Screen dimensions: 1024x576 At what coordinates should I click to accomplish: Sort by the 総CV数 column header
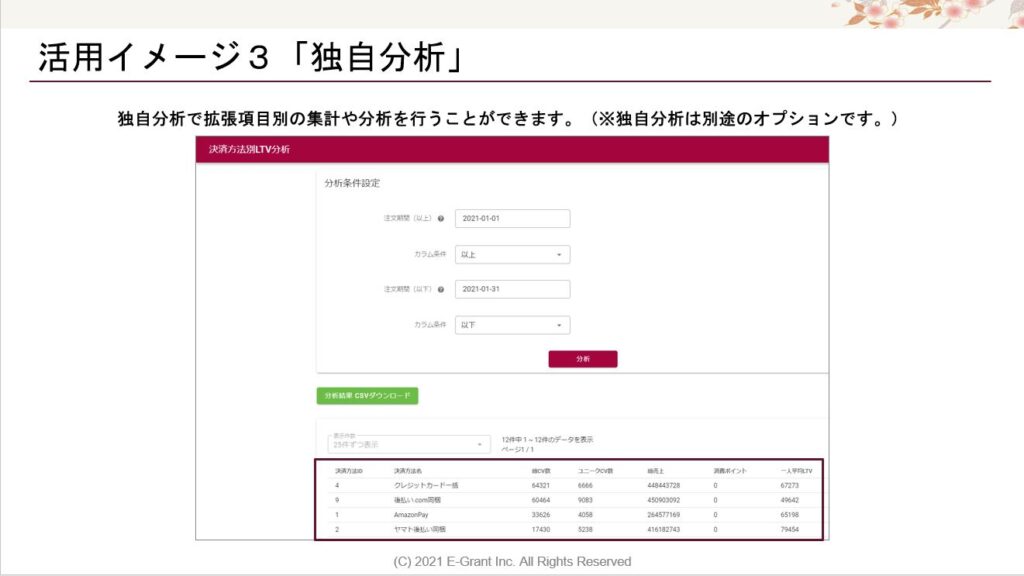tap(541, 470)
